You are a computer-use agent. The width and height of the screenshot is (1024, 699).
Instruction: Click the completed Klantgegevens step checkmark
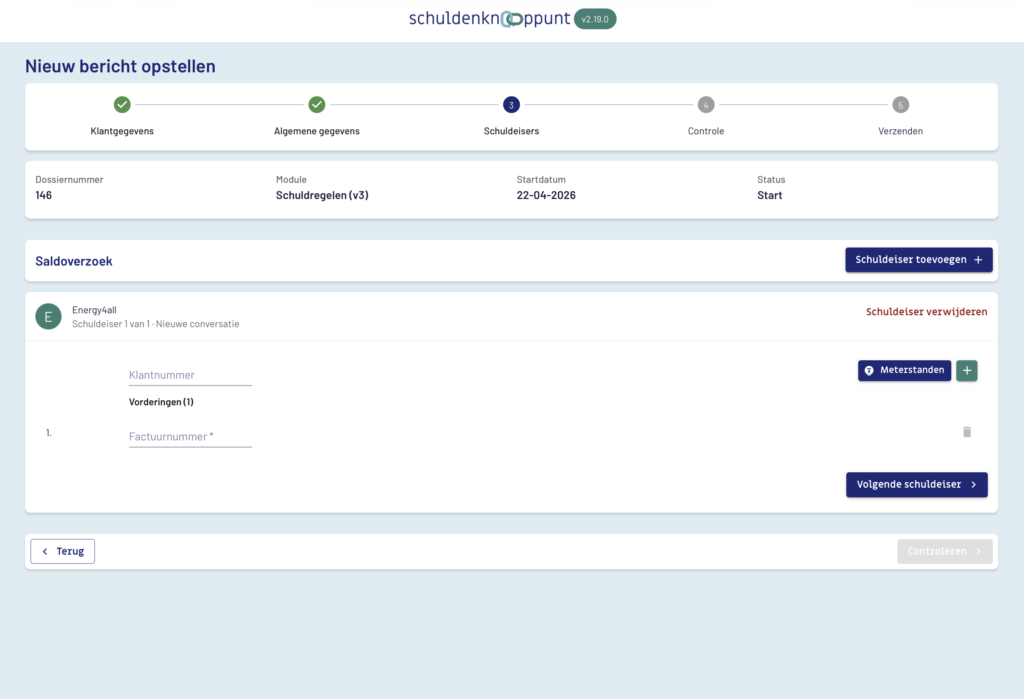[x=122, y=104]
